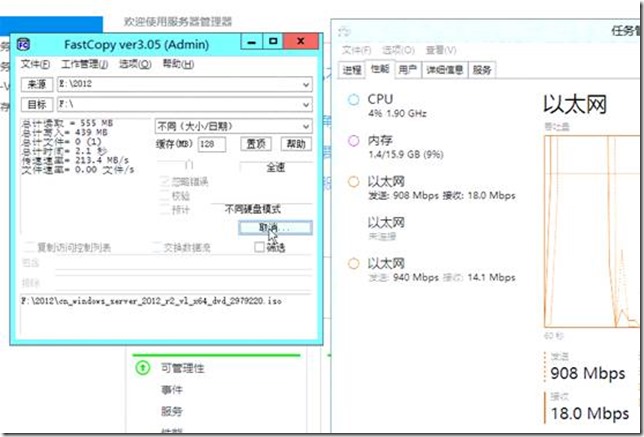Viewport: 644px width, 437px height.
Task: Click the 服务 link under 可管理性
Action: pos(172,411)
